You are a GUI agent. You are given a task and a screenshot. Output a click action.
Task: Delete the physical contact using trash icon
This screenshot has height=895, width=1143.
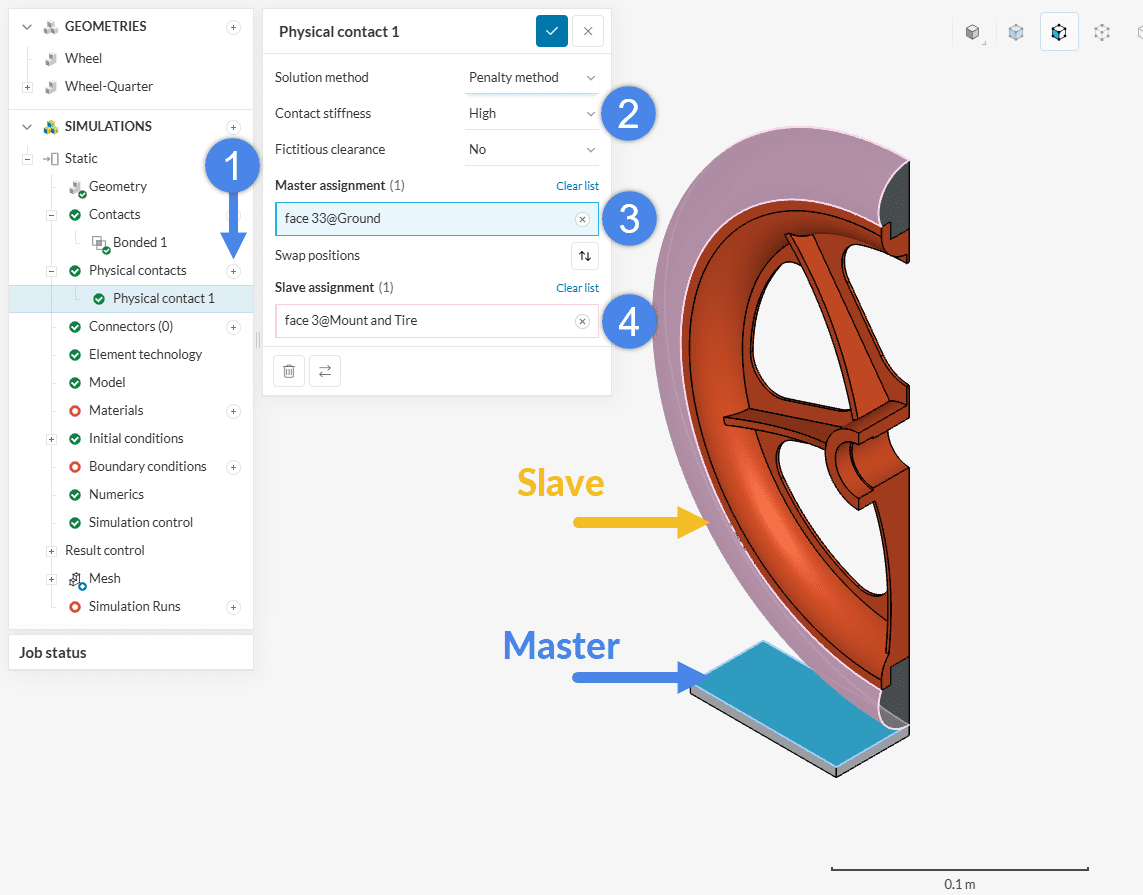pyautogui.click(x=289, y=371)
